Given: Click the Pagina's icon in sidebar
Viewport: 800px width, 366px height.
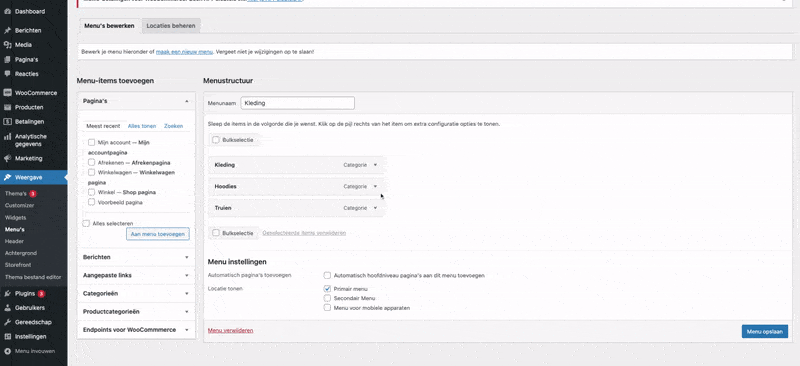Looking at the screenshot, I should [7, 59].
